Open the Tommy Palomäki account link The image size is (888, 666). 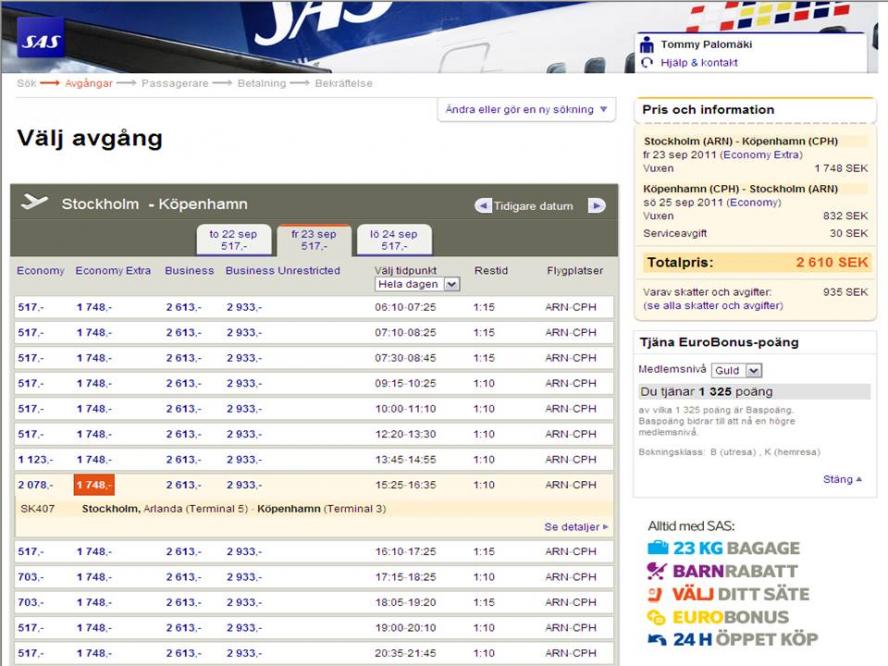(706, 44)
